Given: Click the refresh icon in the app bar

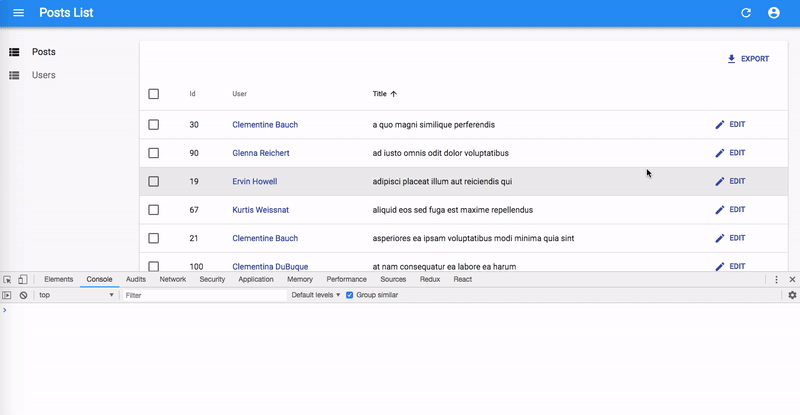Looking at the screenshot, I should (x=745, y=13).
